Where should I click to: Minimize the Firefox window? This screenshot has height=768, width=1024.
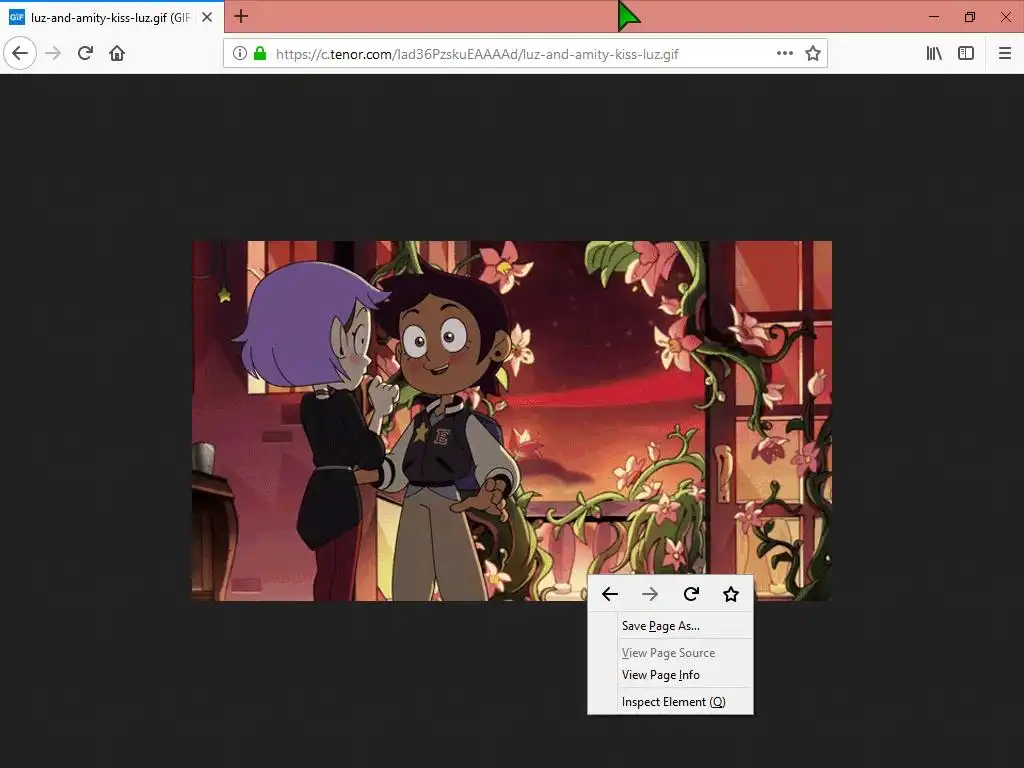click(x=934, y=17)
